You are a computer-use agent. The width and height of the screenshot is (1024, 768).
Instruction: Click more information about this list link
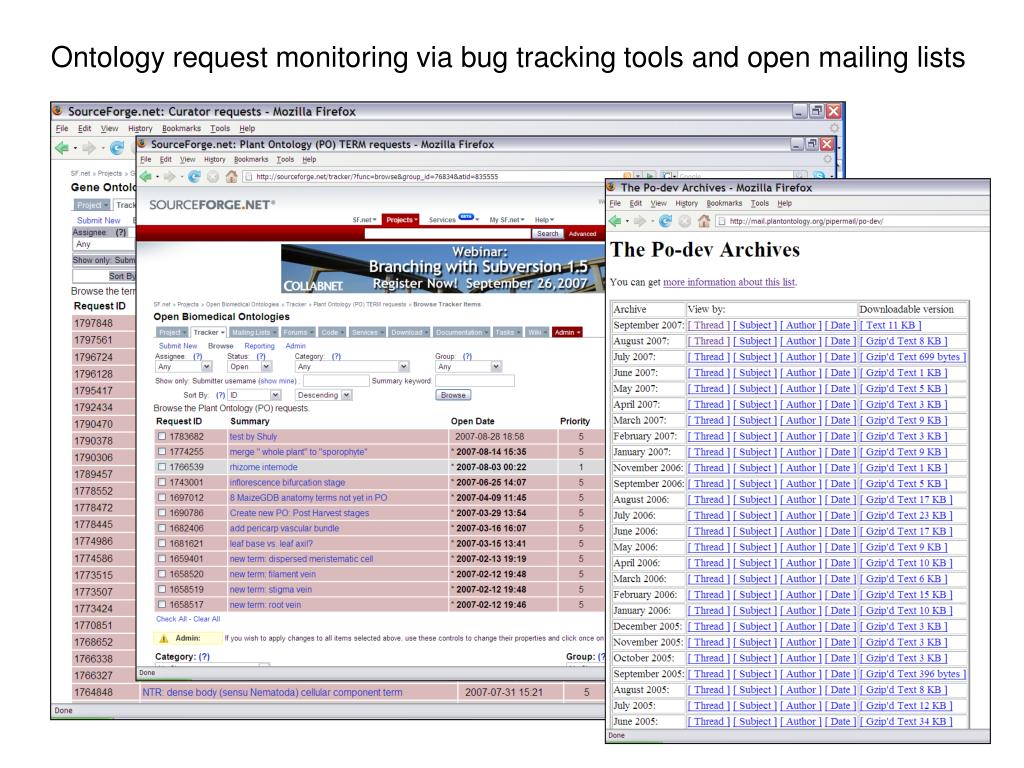click(x=729, y=282)
